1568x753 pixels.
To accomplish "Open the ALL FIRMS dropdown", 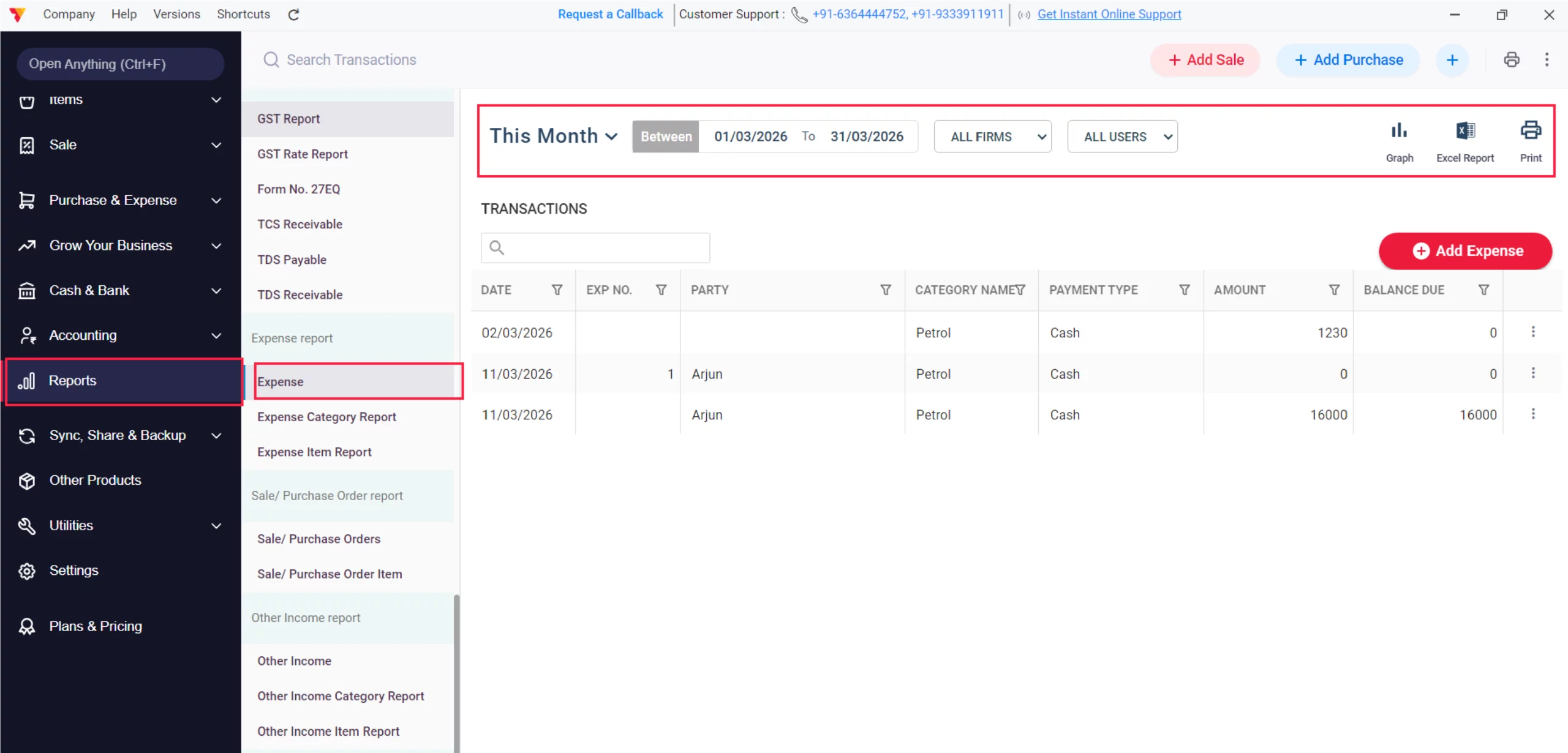I will pyautogui.click(x=992, y=137).
